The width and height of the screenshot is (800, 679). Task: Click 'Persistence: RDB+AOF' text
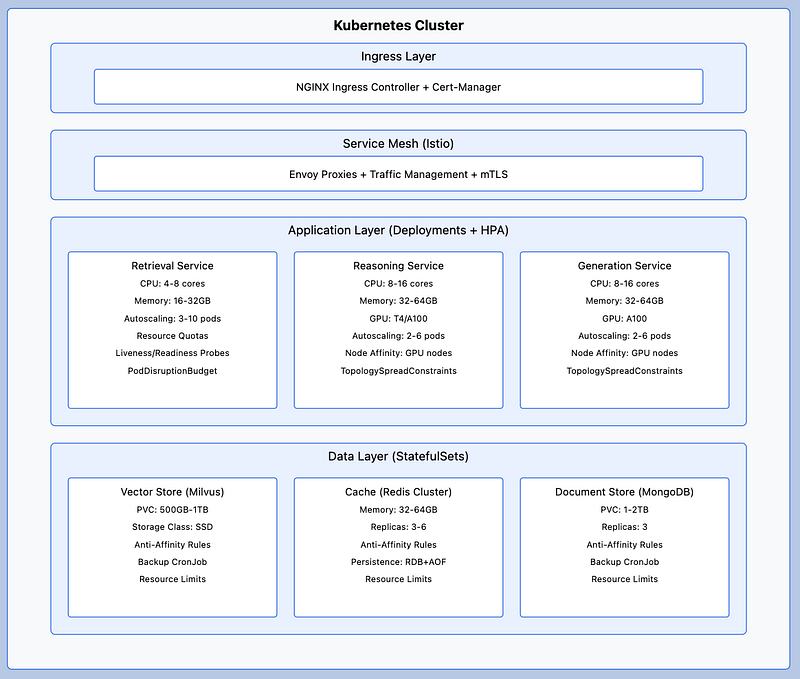(x=398, y=562)
